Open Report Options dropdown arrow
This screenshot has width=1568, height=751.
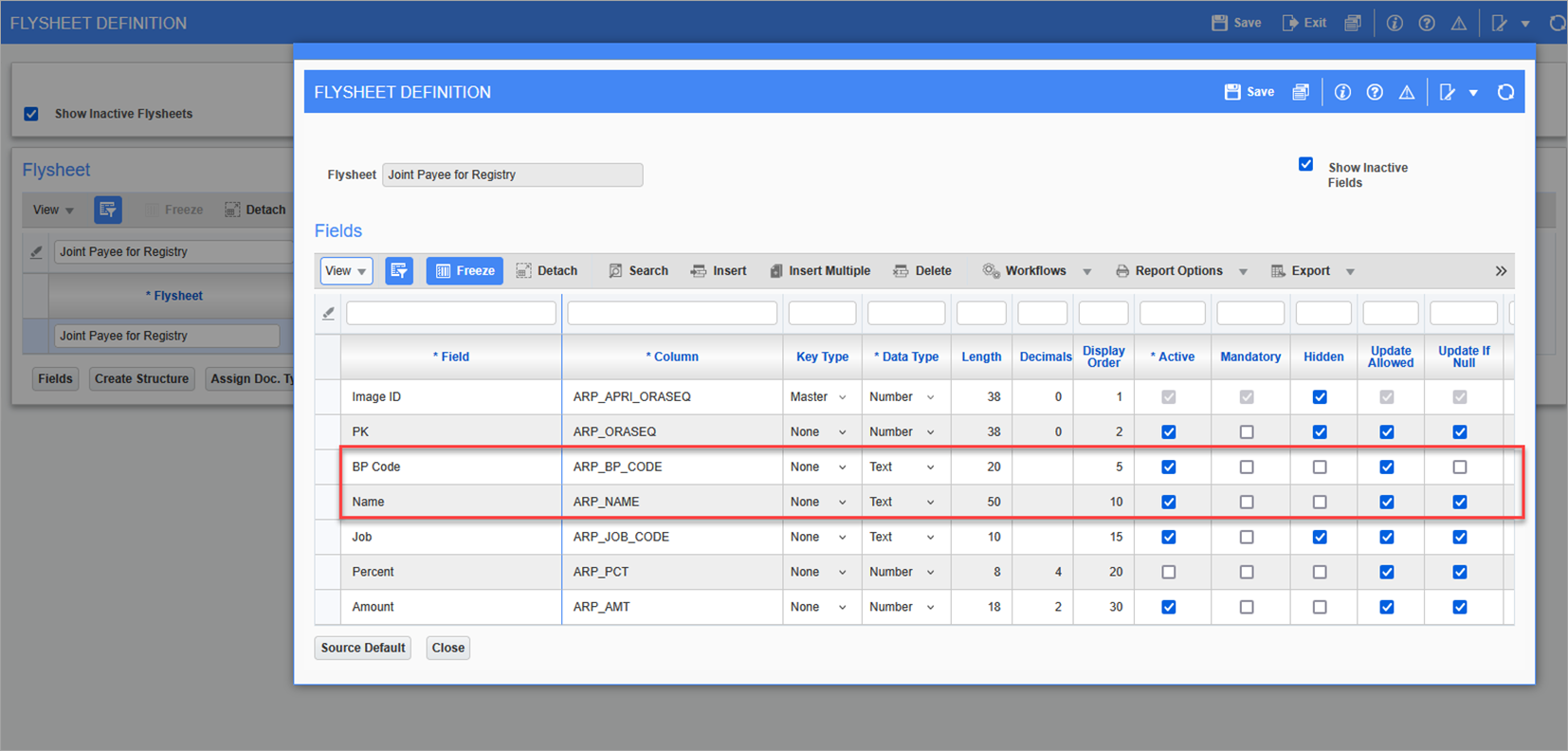[1243, 272]
